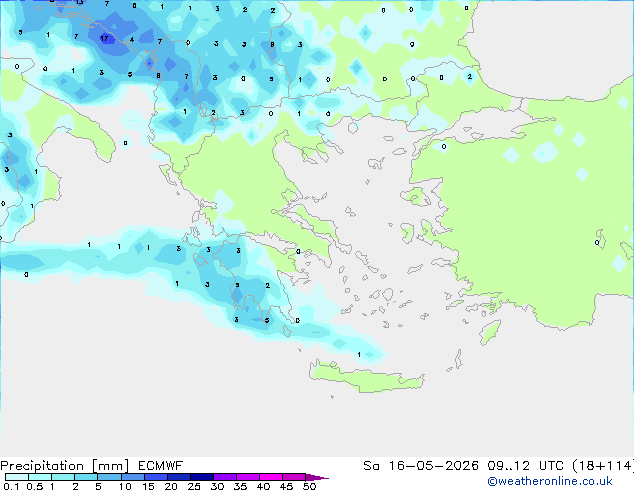The image size is (634, 490).
Task: Click the 35–40 mm legend color swatch
Action: (x=248, y=477)
